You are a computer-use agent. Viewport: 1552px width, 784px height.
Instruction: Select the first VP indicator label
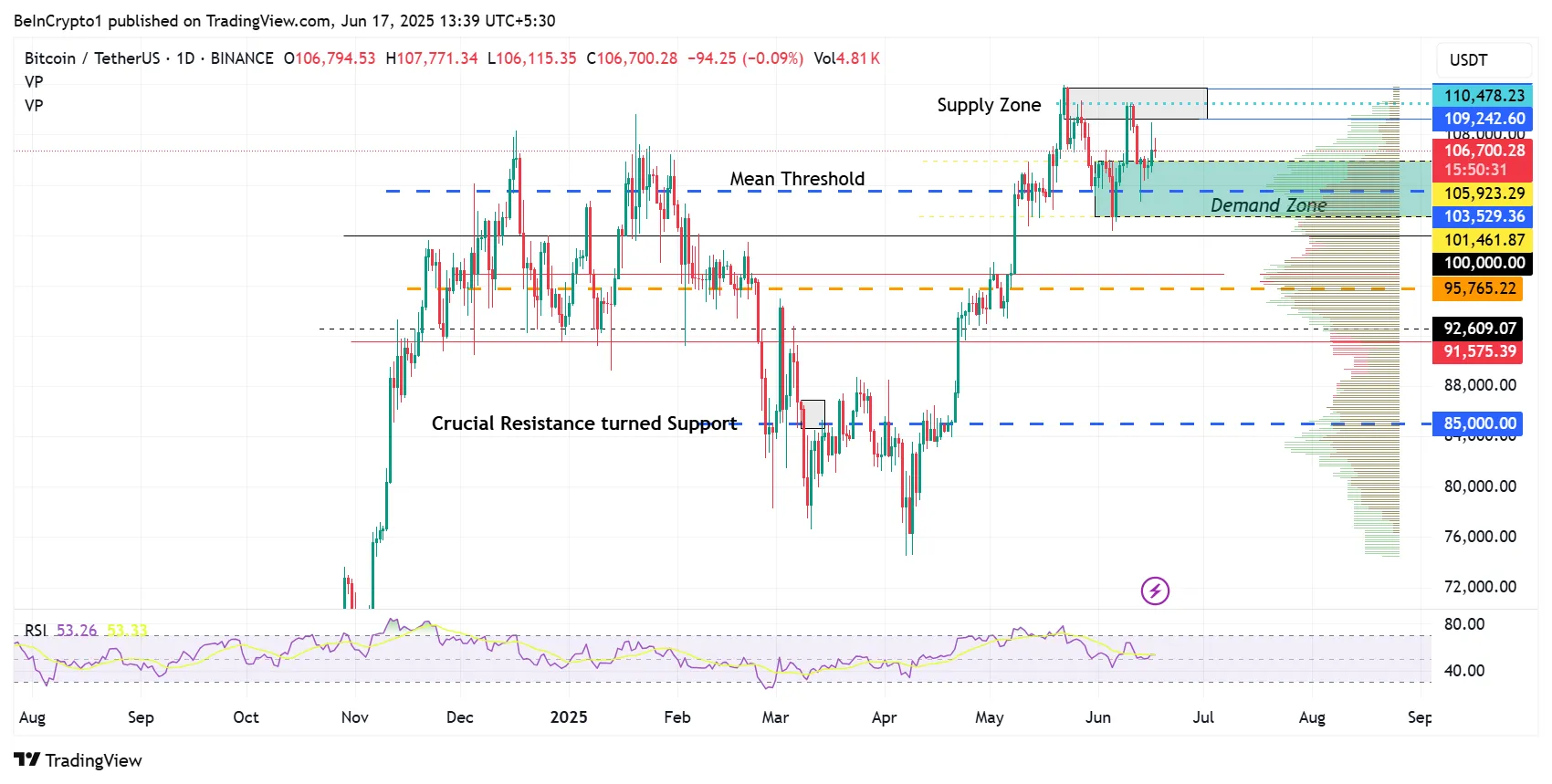tap(34, 82)
